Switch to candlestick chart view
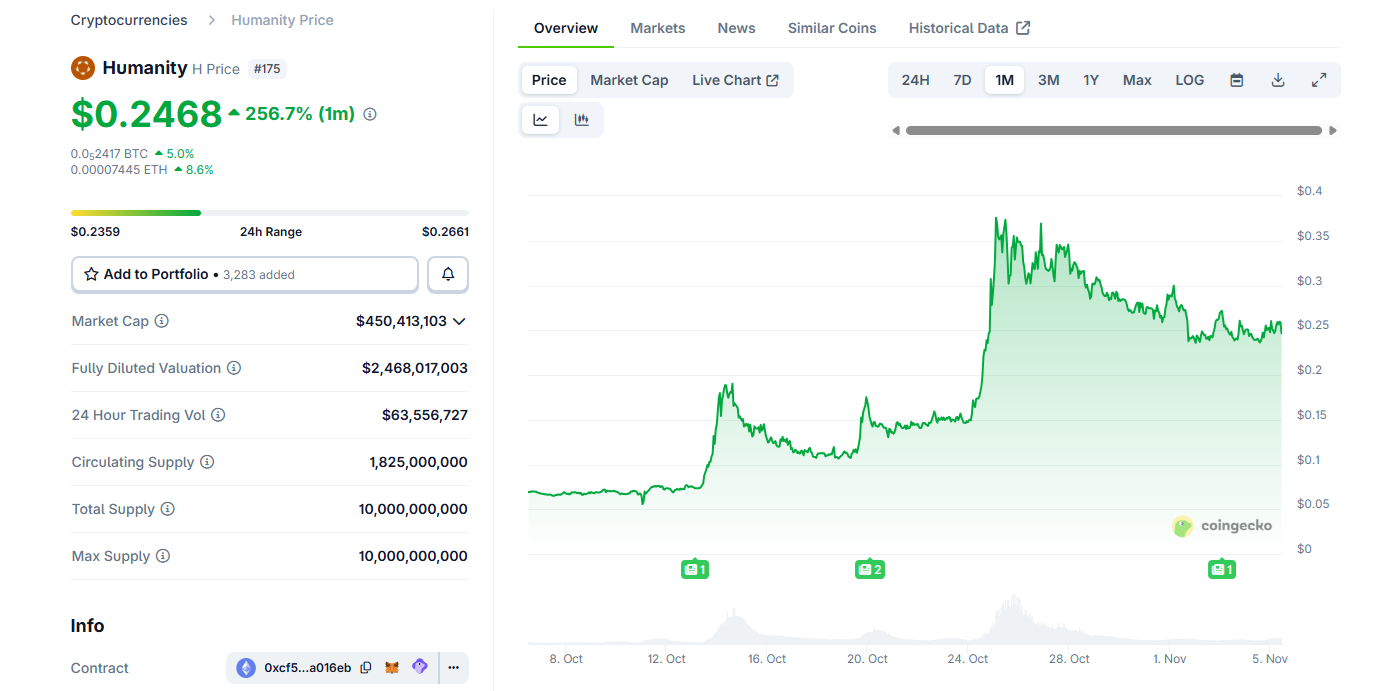The image size is (1390, 691). 581,120
